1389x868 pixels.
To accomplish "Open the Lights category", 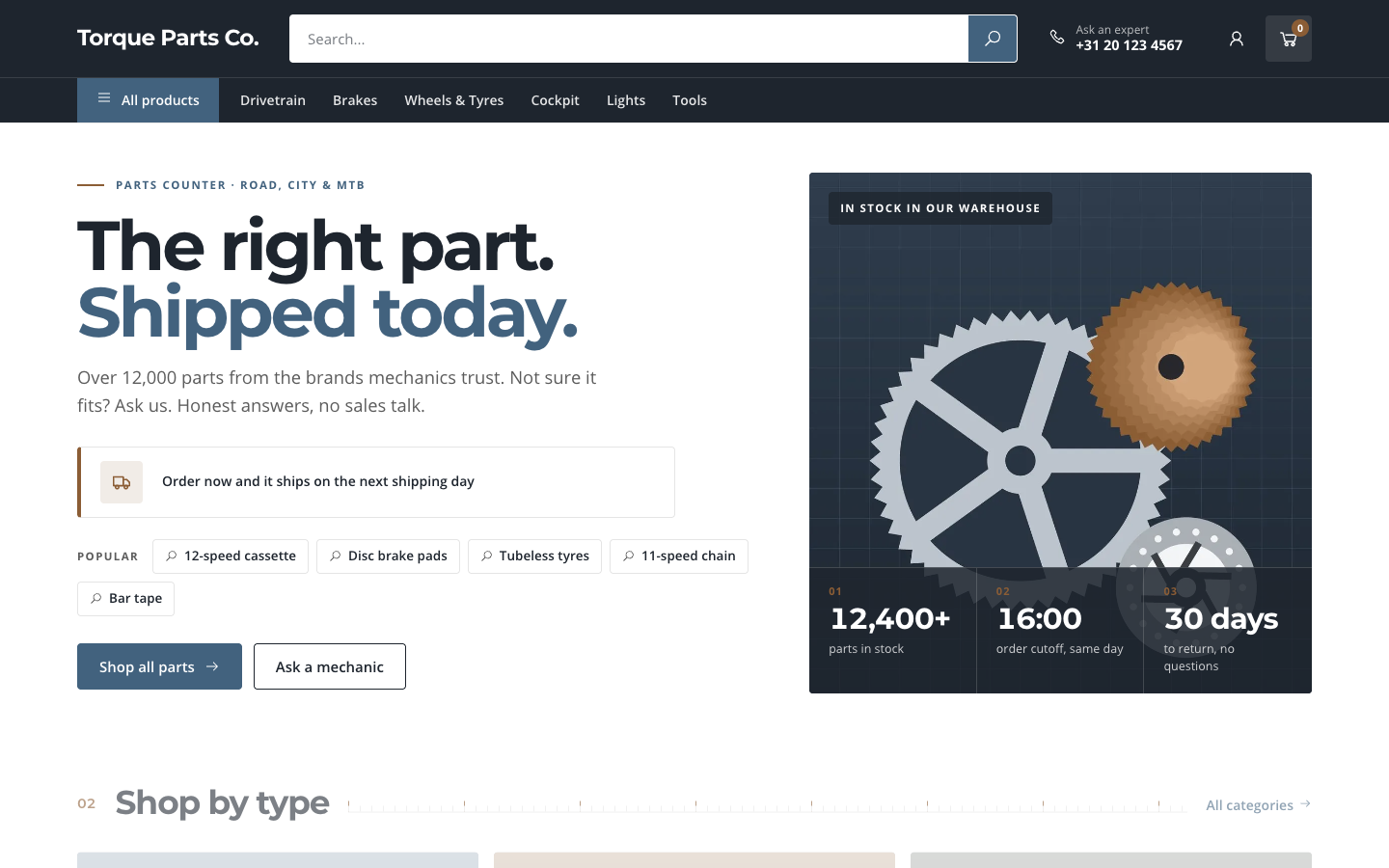I will click(x=626, y=100).
